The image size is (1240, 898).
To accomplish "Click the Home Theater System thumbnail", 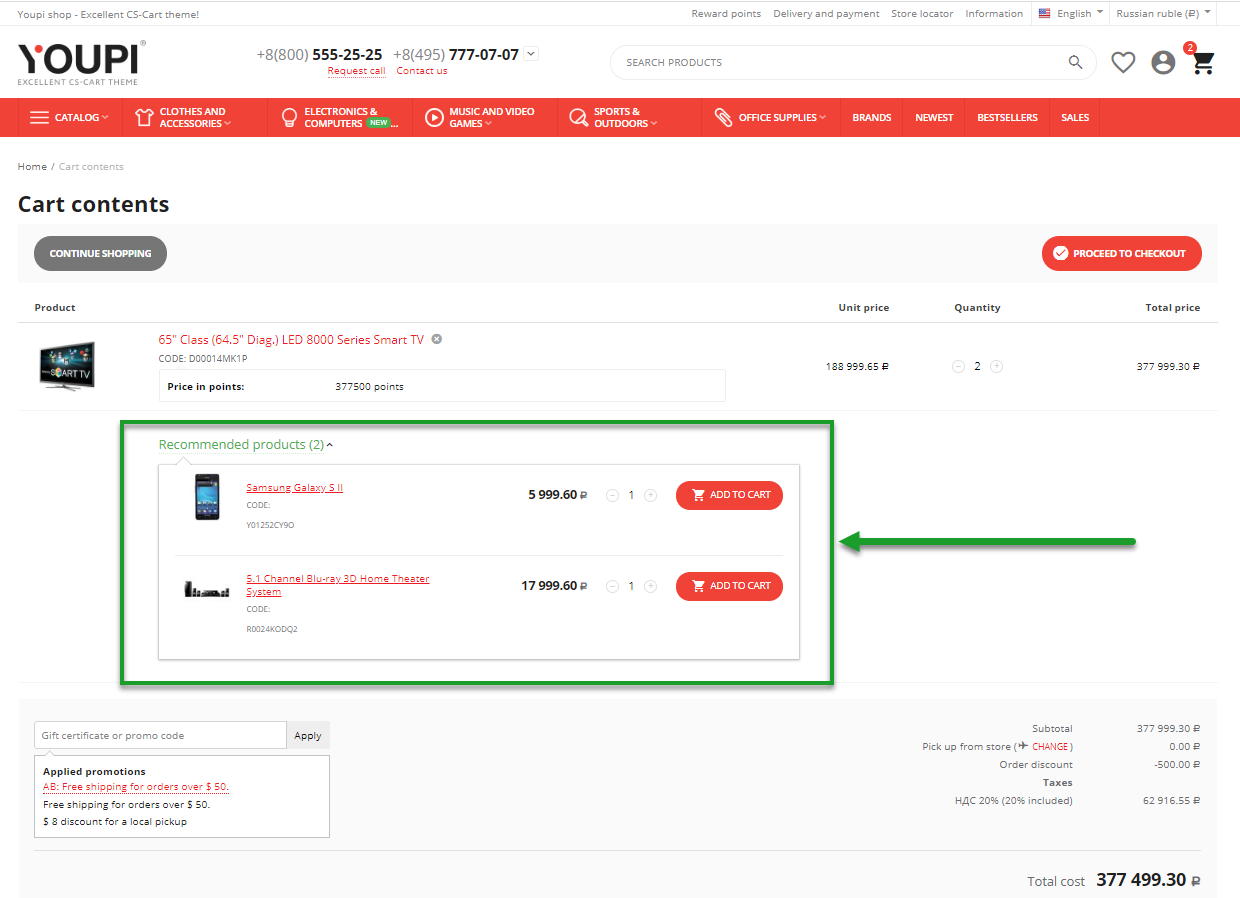I will (207, 589).
